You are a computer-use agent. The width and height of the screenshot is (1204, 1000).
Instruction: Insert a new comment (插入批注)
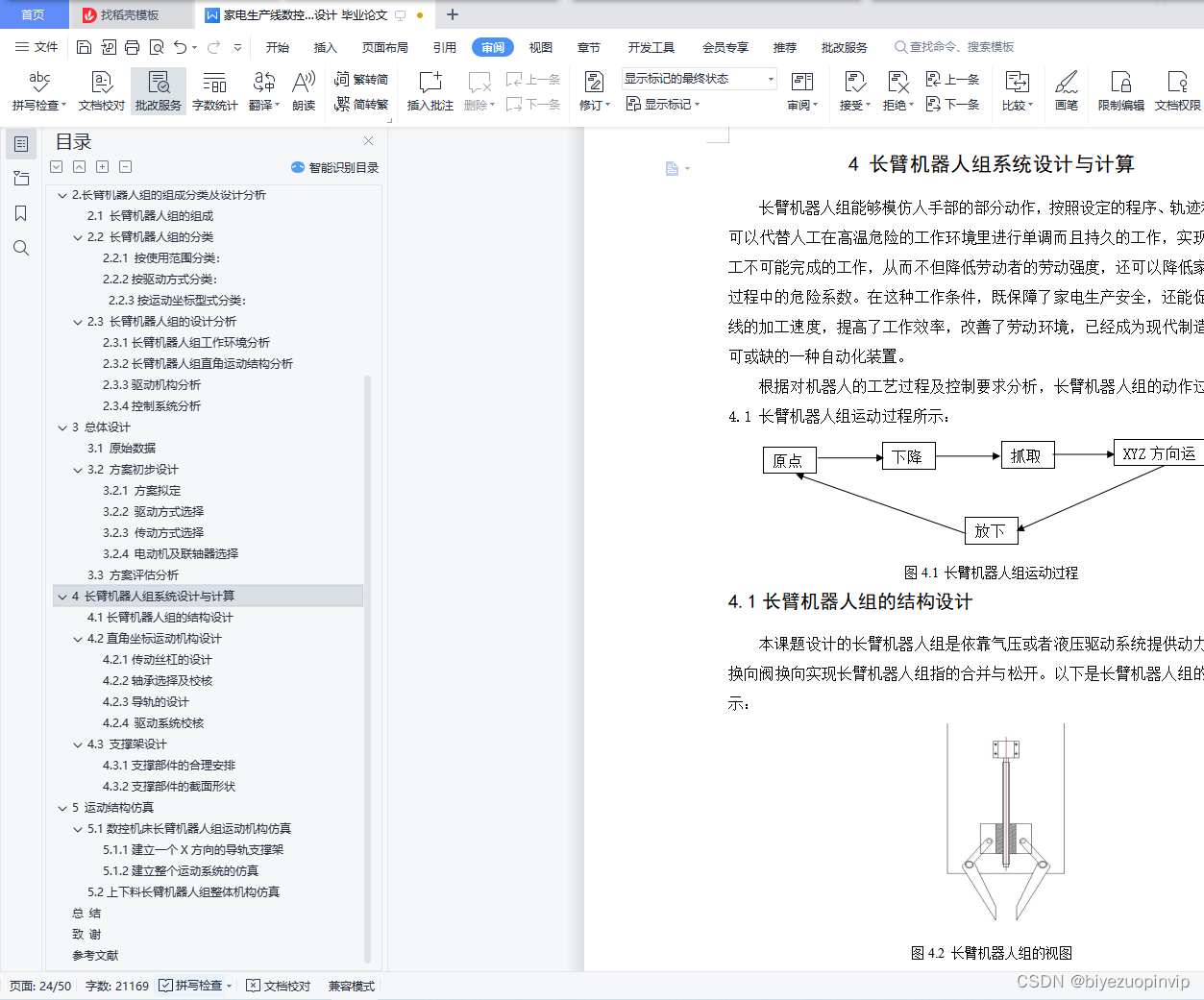point(430,91)
